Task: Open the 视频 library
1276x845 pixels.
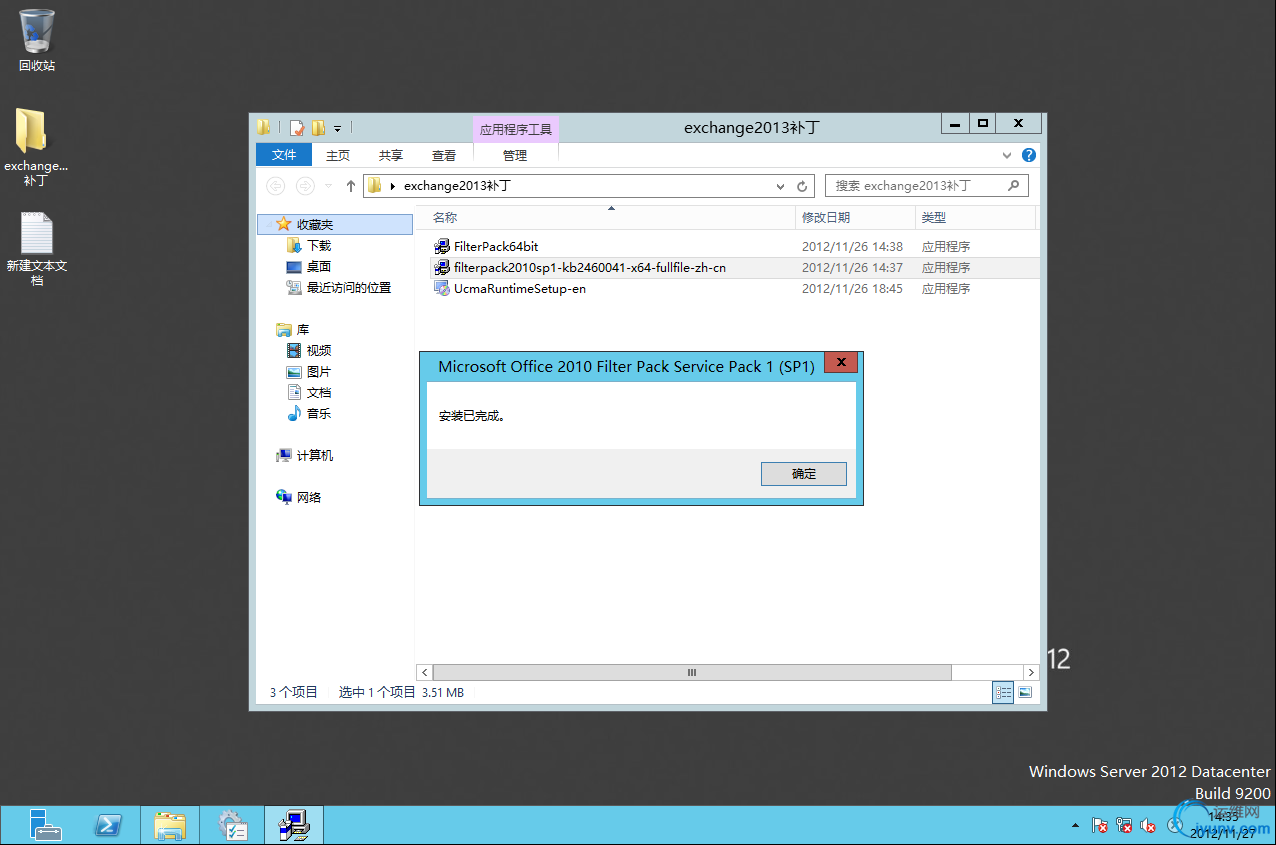Action: pos(319,350)
